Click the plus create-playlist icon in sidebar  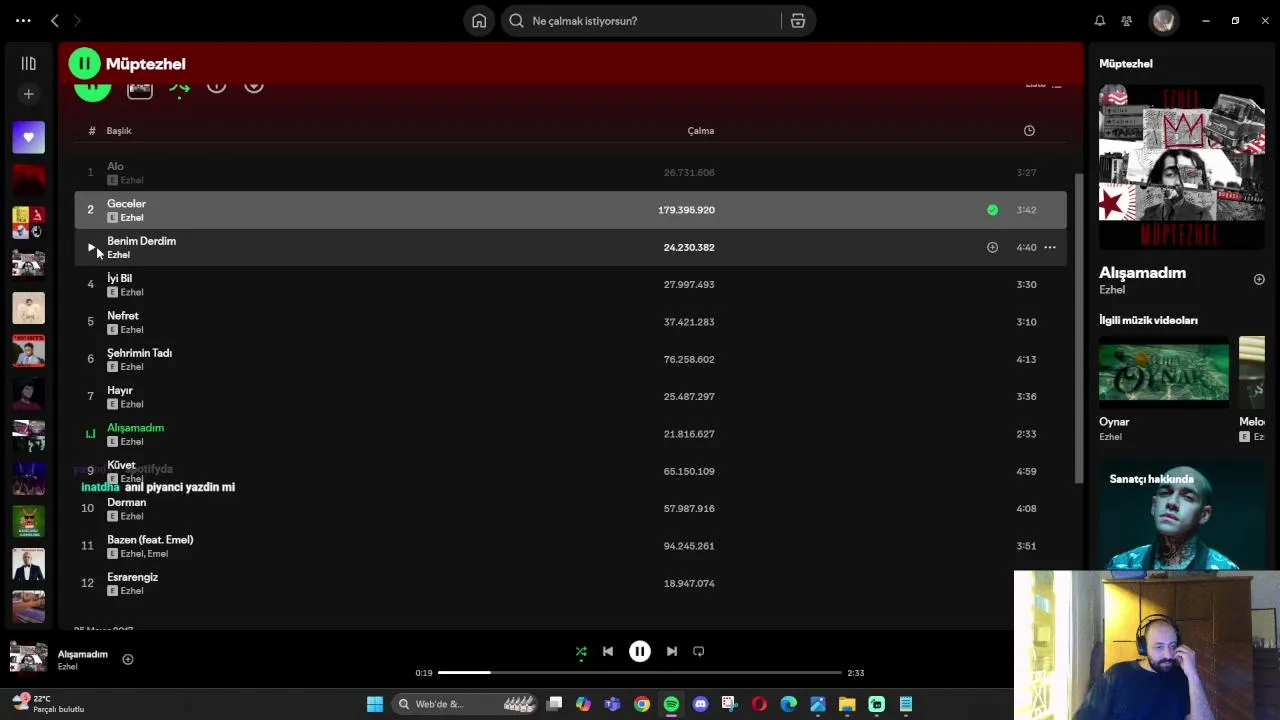pyautogui.click(x=29, y=94)
